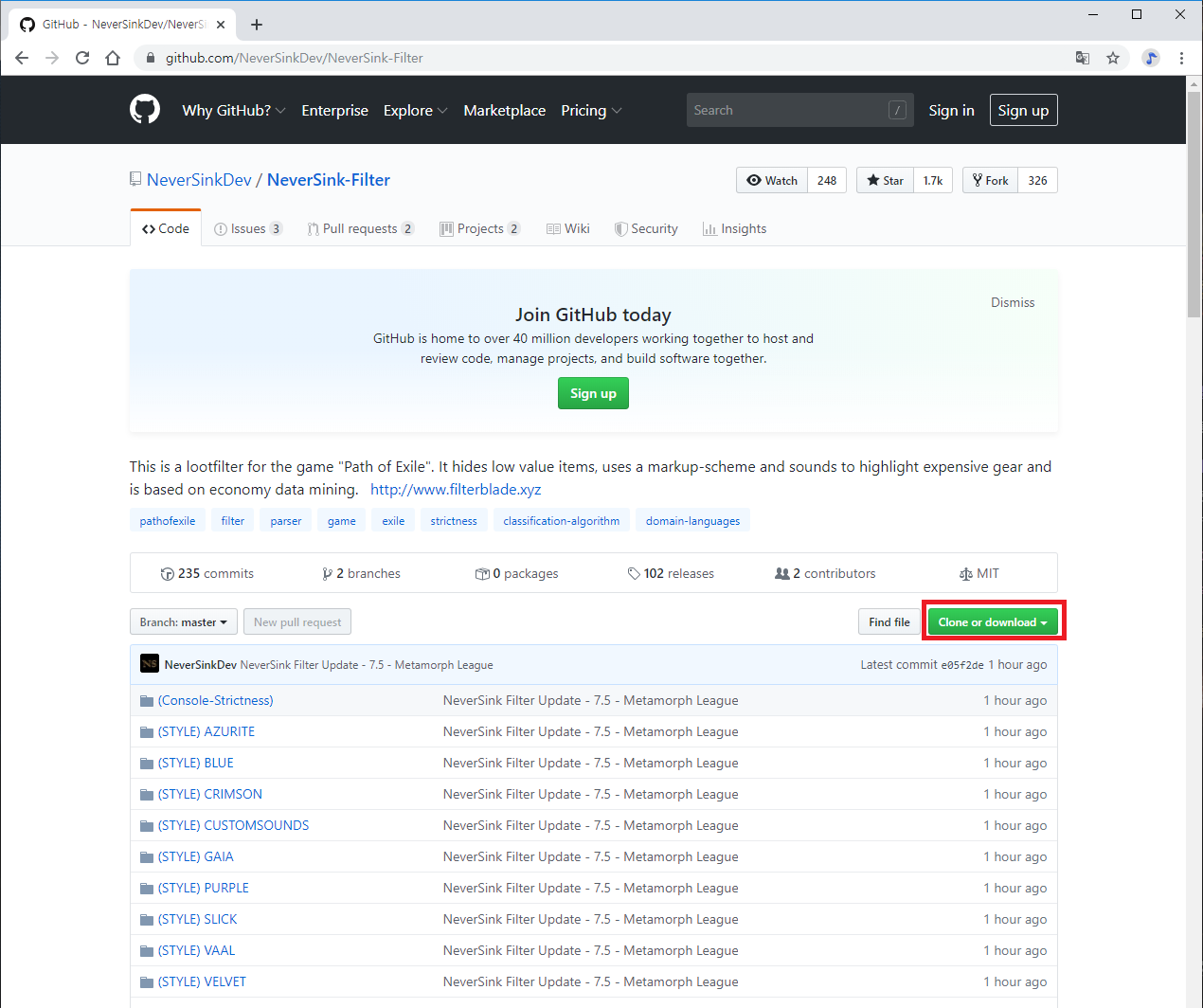Switch to the Wiki tab
This screenshot has width=1203, height=1008.
click(568, 228)
